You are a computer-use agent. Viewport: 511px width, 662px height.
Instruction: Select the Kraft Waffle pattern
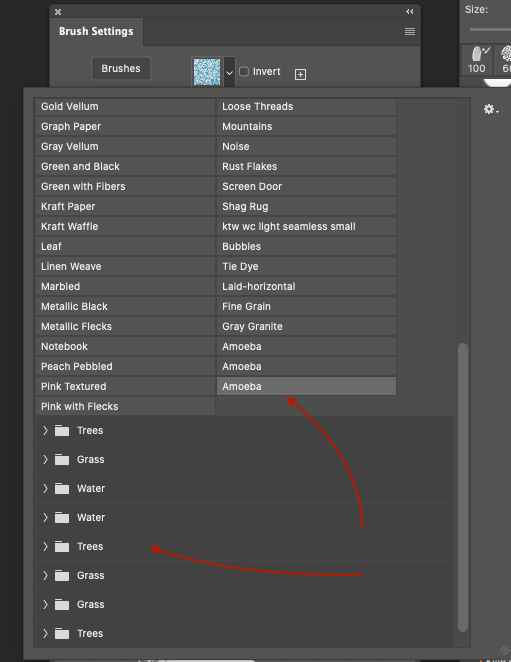pos(125,226)
